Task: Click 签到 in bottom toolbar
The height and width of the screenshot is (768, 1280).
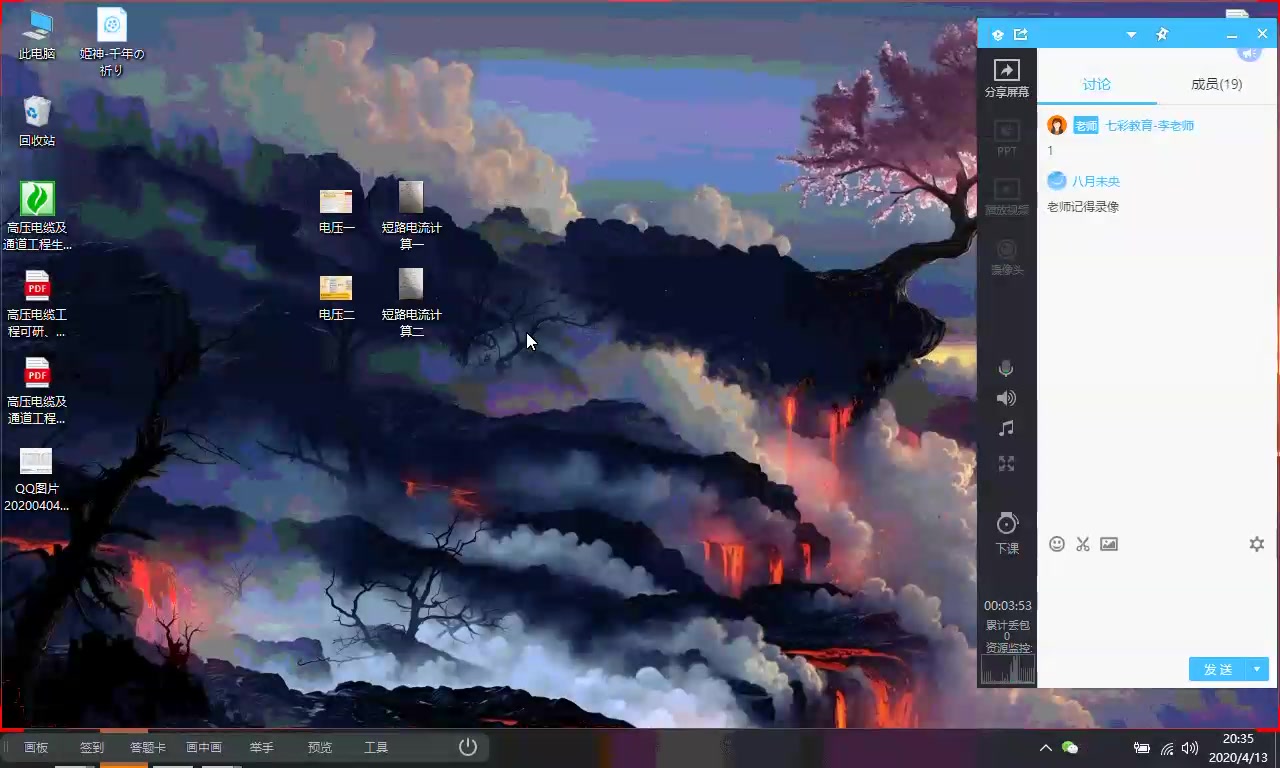Action: pyautogui.click(x=92, y=747)
